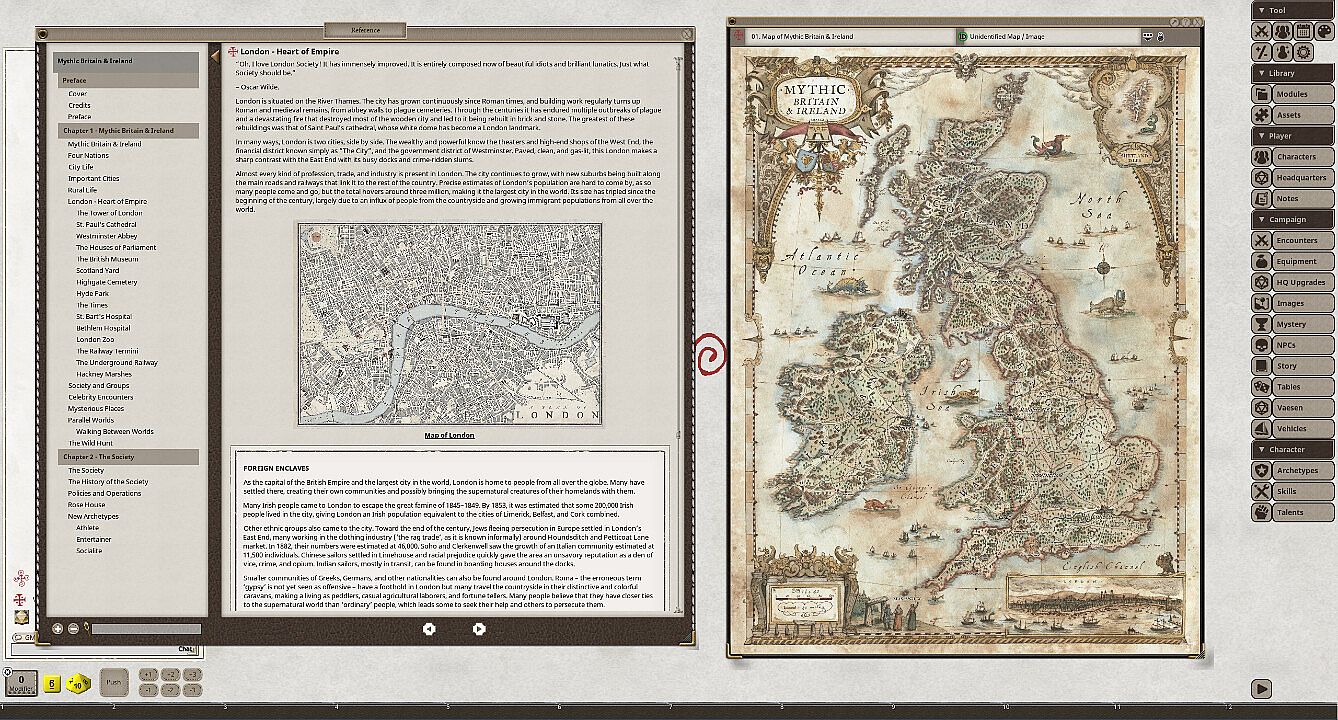Open the Modules library button
The image size is (1338, 720).
pos(1302,94)
